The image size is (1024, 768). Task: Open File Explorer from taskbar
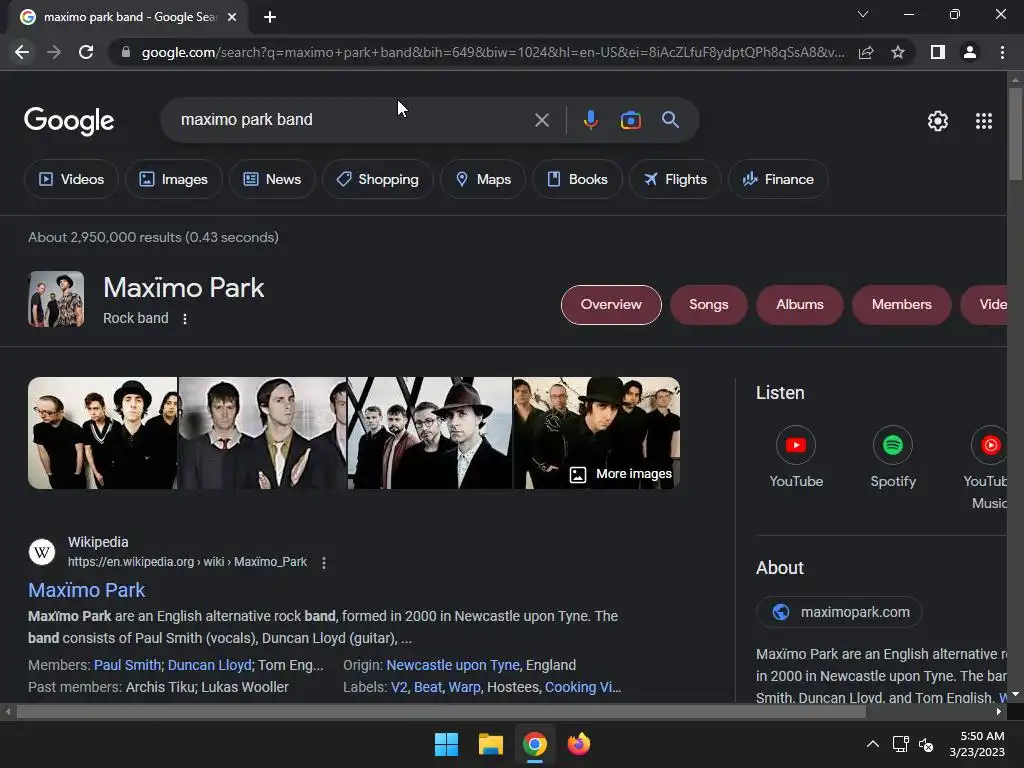pos(490,744)
